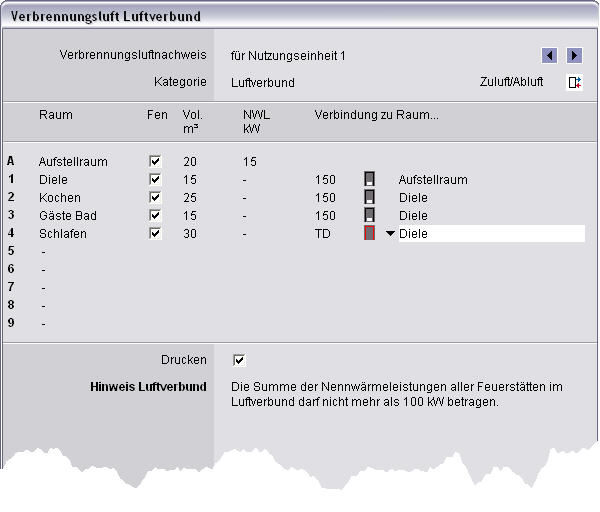The width and height of the screenshot is (600, 512).
Task: Click the highlighted Diele field for Schlafen
Action: point(492,233)
